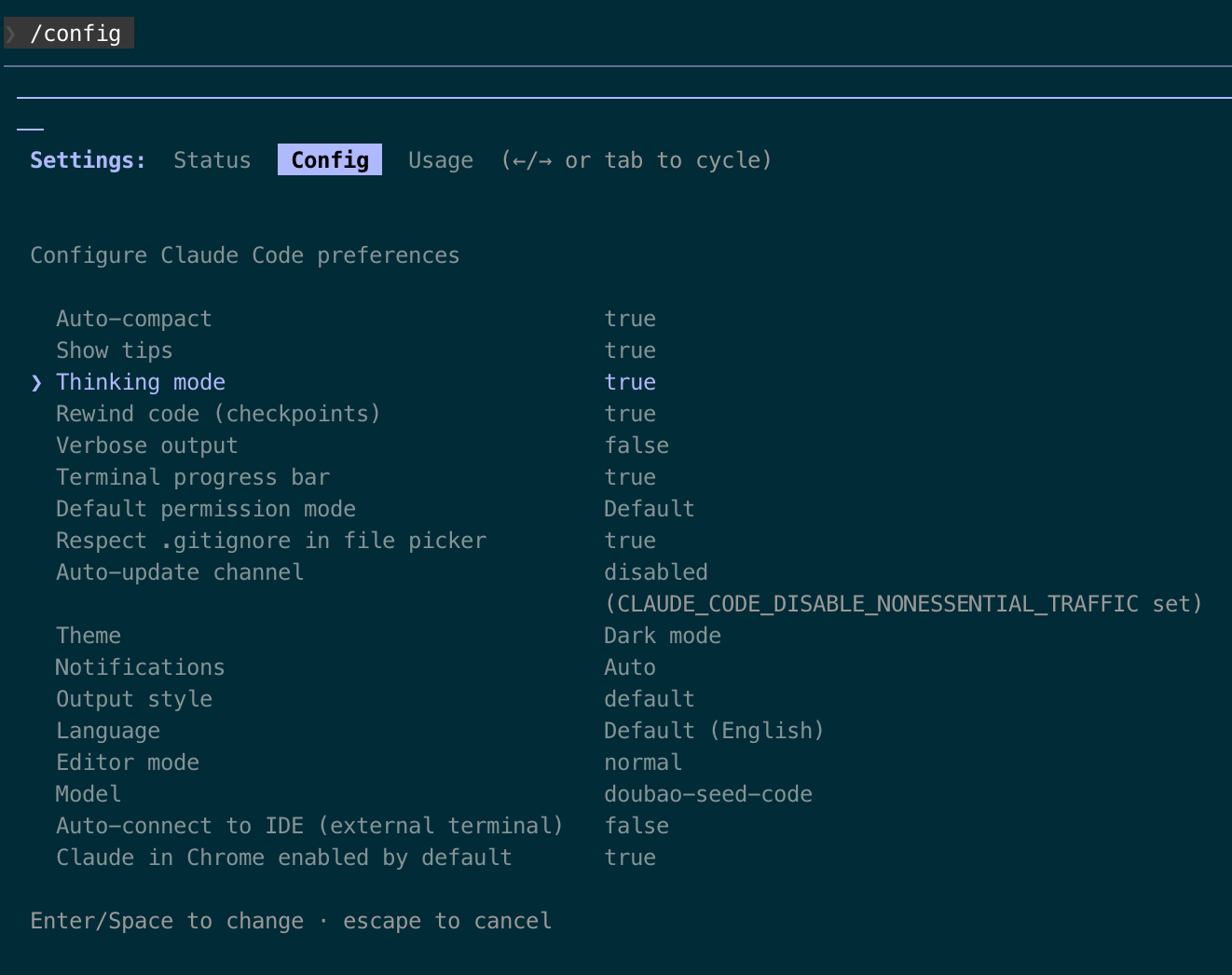Select the Config tab
1232x975 pixels.
click(x=330, y=160)
